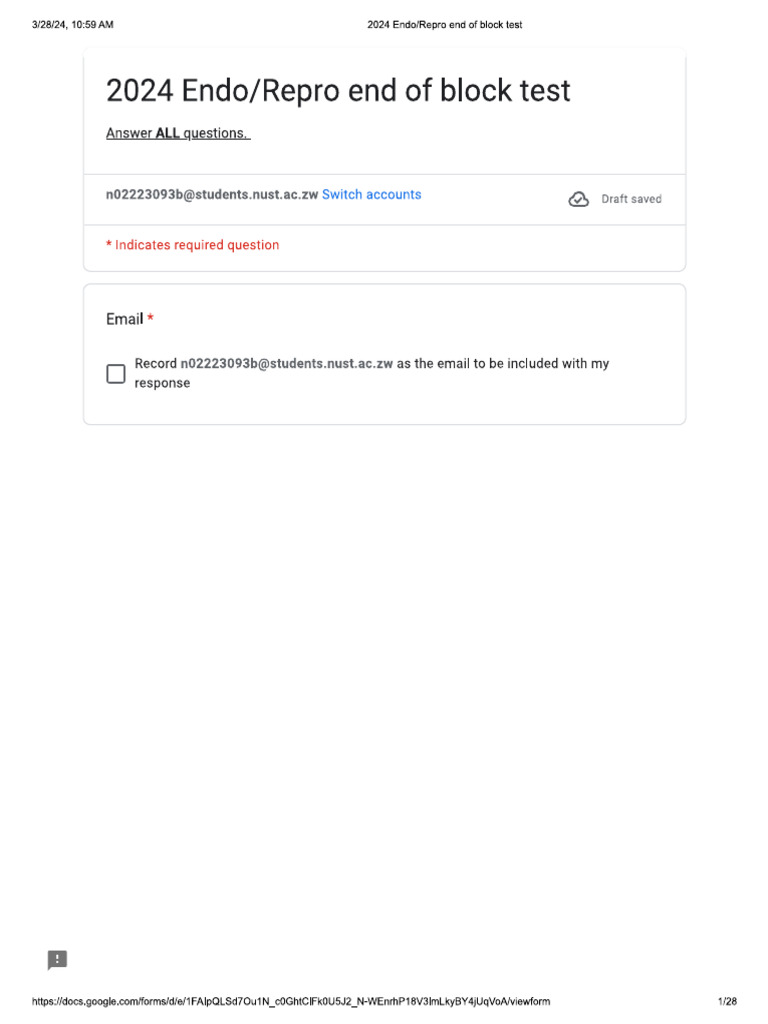Click the underlined Answer ALL questions text
Screen dimensions: 768x1024
(x=178, y=133)
